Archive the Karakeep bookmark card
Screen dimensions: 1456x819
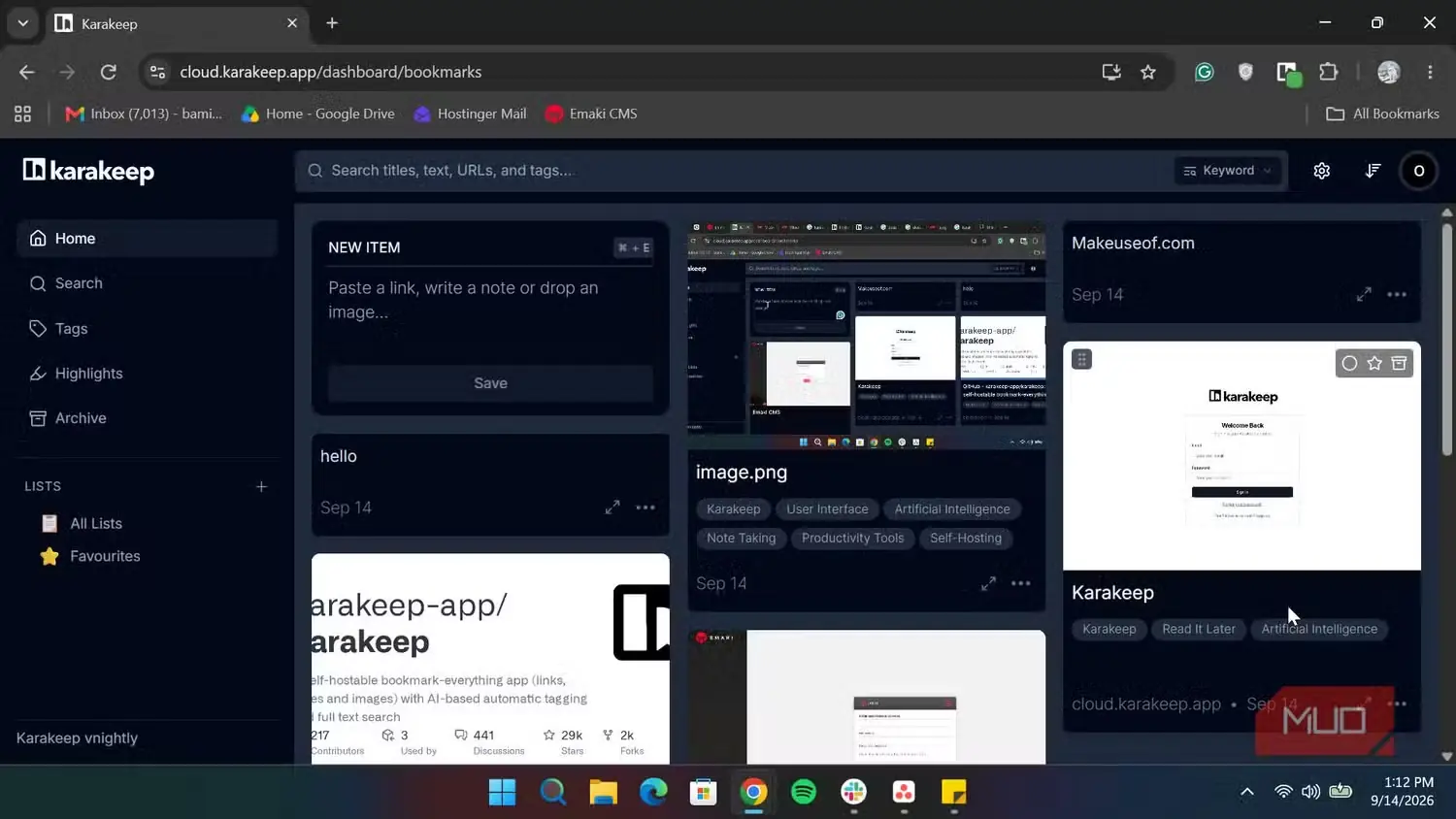(x=1400, y=363)
